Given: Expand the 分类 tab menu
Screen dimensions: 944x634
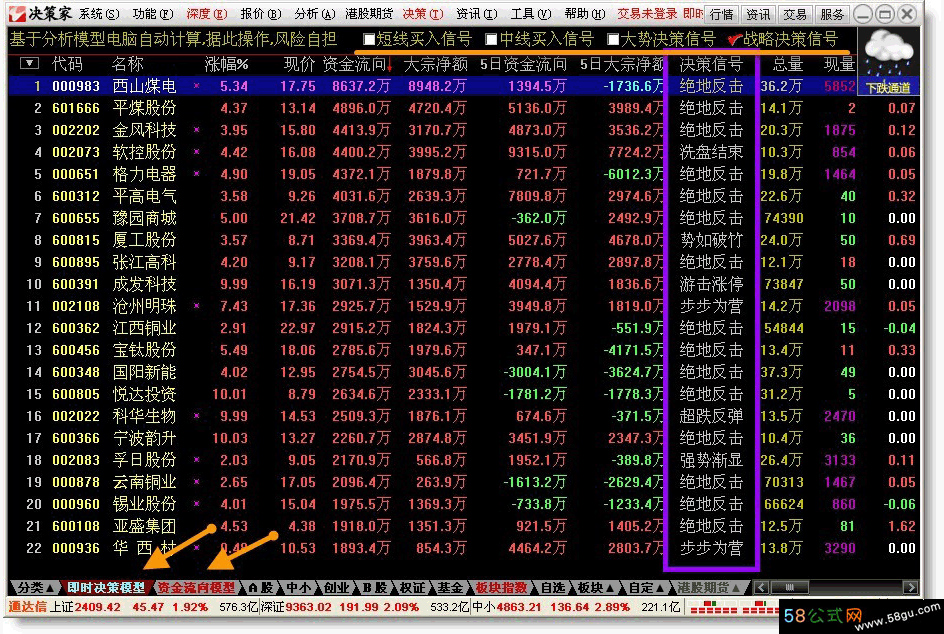Looking at the screenshot, I should (x=36, y=588).
